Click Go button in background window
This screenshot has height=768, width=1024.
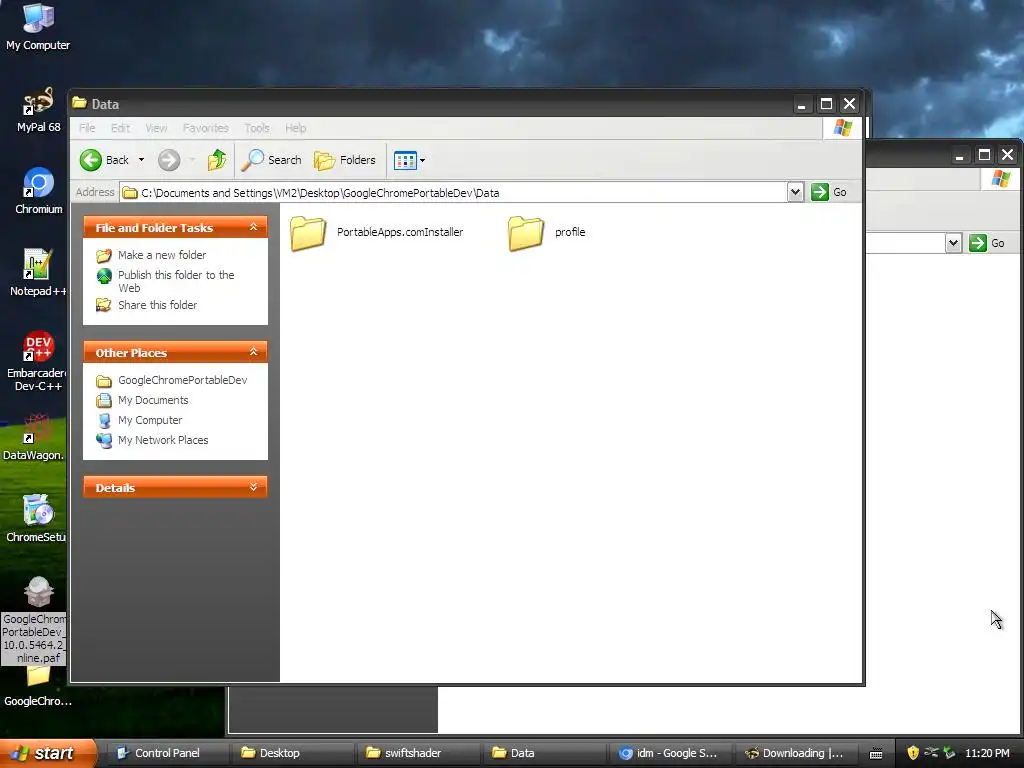(x=987, y=243)
